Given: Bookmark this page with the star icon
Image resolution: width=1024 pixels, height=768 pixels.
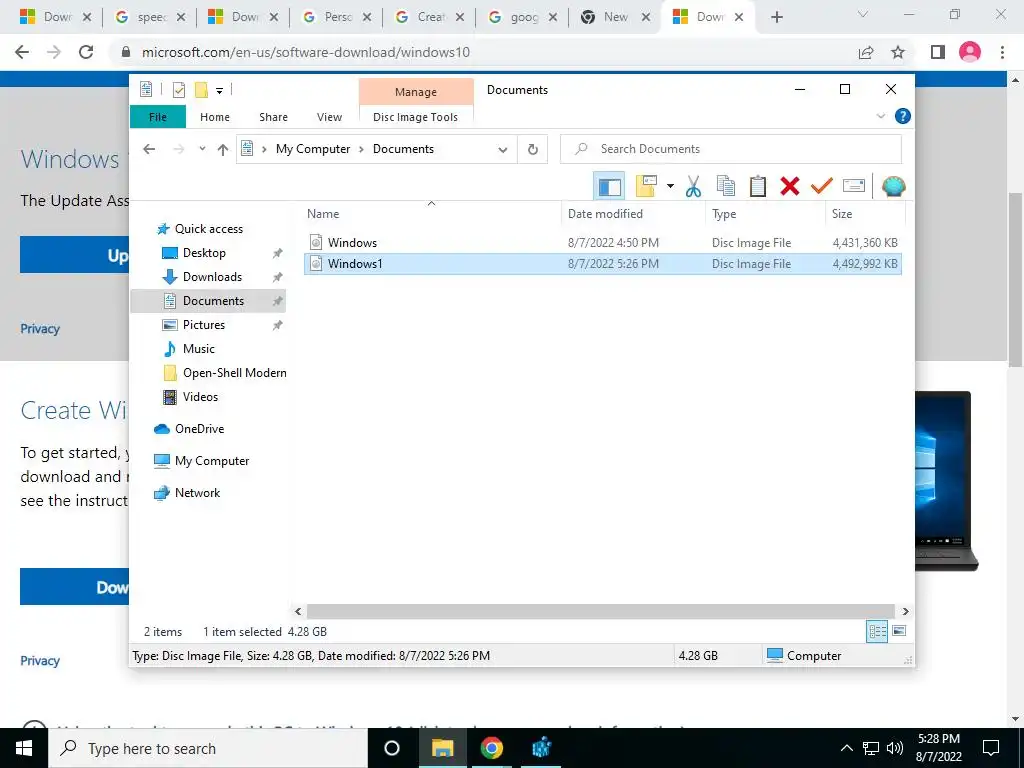Looking at the screenshot, I should click(898, 52).
